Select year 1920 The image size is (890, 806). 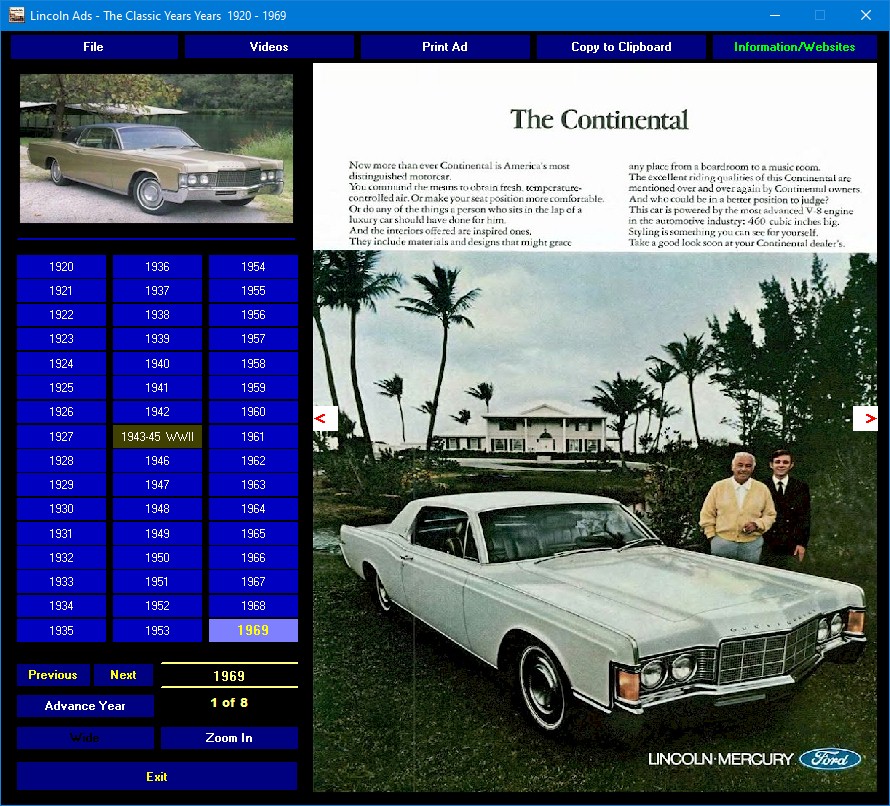pyautogui.click(x=61, y=267)
